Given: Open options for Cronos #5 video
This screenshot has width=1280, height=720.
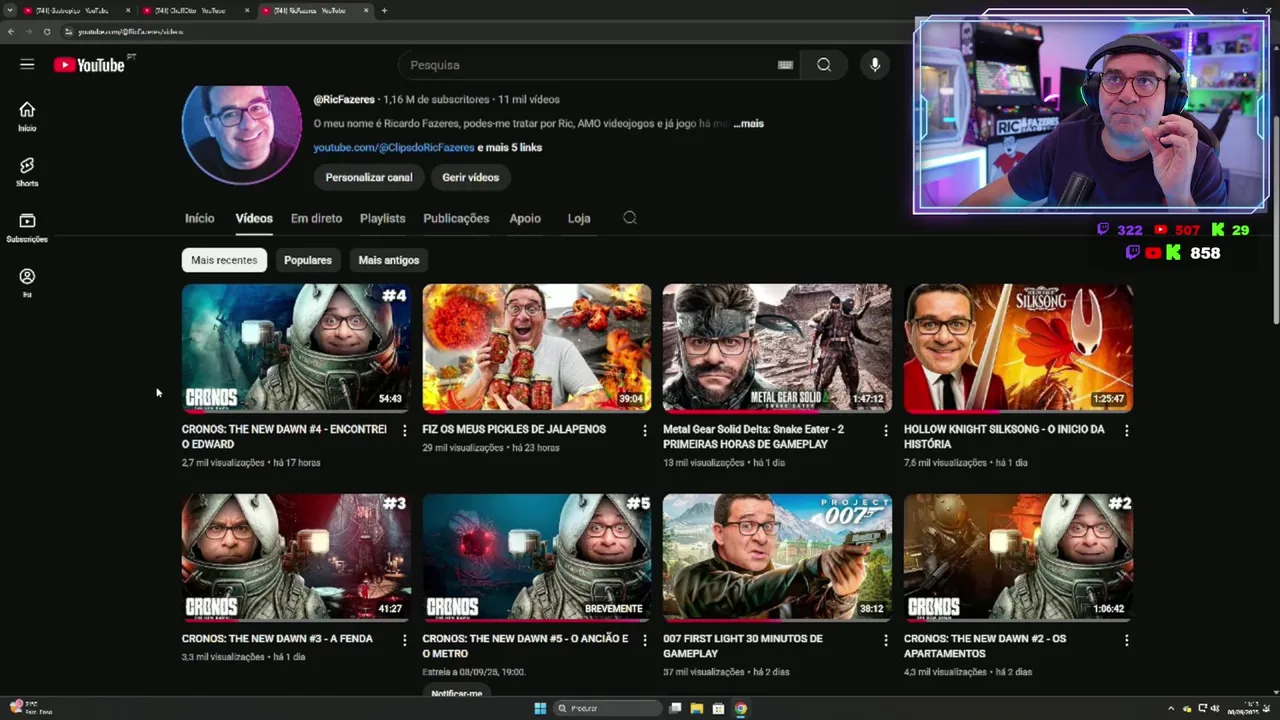Looking at the screenshot, I should coord(644,640).
